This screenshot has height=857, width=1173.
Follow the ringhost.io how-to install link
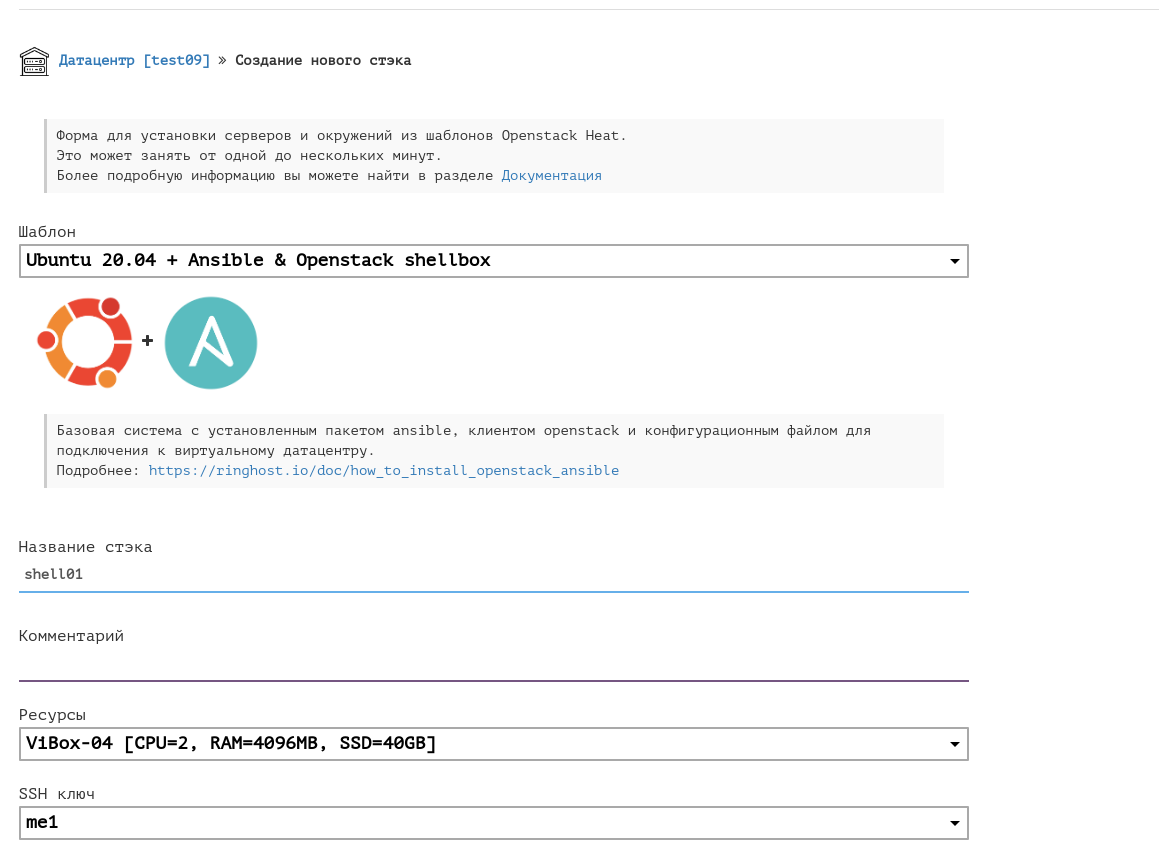[383, 471]
